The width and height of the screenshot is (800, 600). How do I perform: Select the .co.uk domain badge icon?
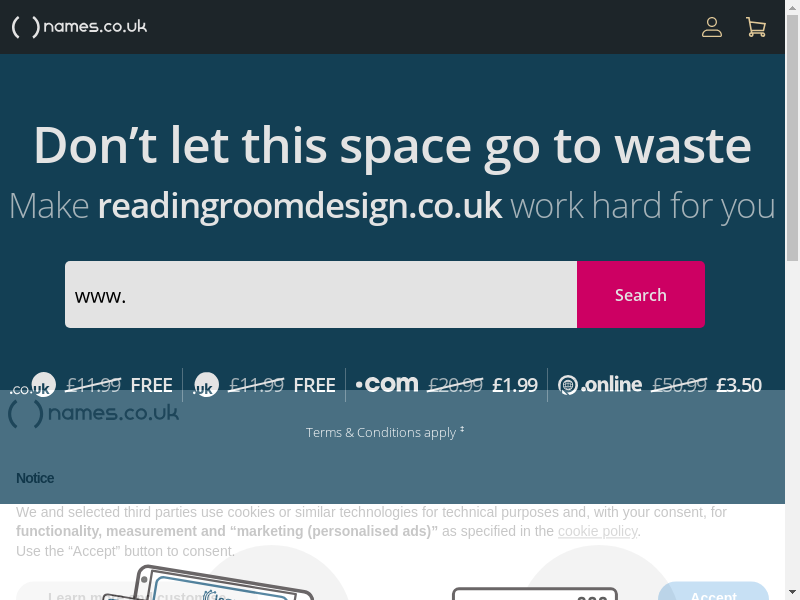(33, 385)
